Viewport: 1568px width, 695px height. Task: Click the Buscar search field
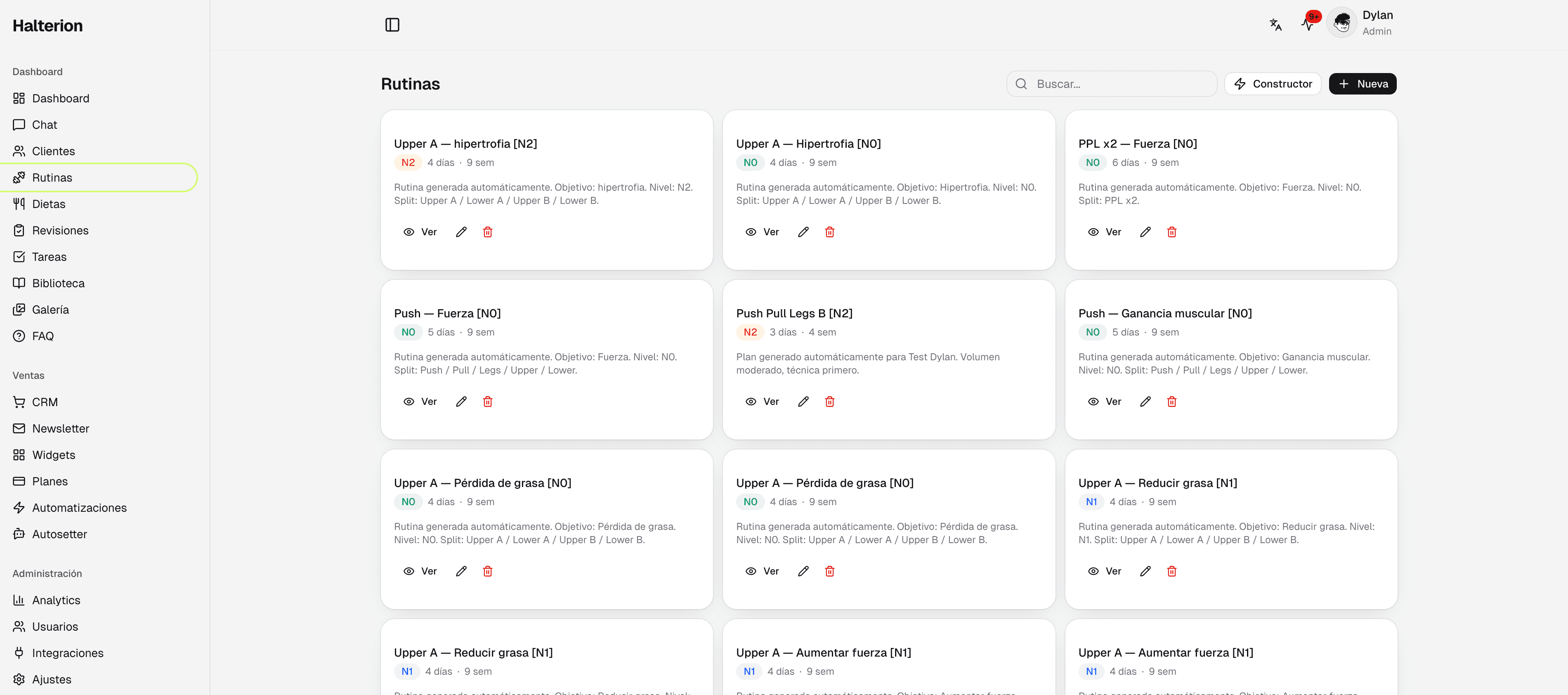[x=1112, y=84]
